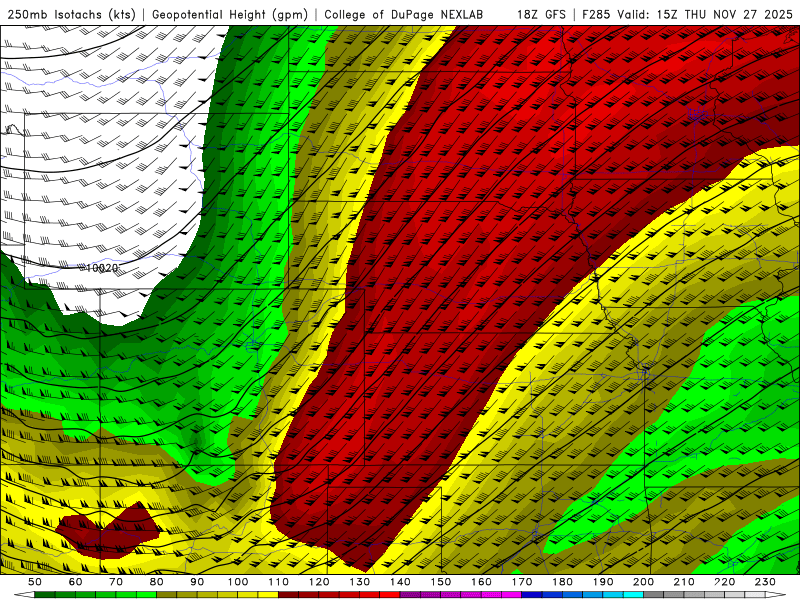Image resolution: width=800 pixels, height=600 pixels.
Task: Click the colorbar label 160
Action: (x=482, y=582)
